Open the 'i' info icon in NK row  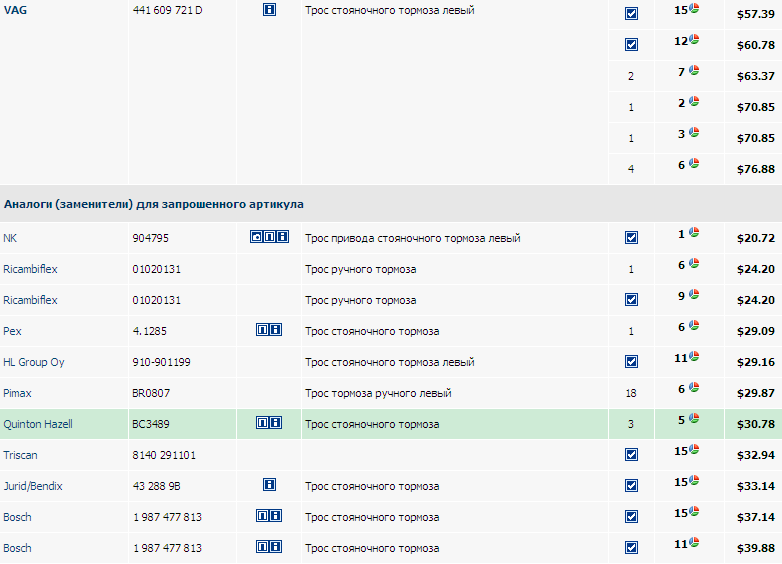click(x=282, y=236)
